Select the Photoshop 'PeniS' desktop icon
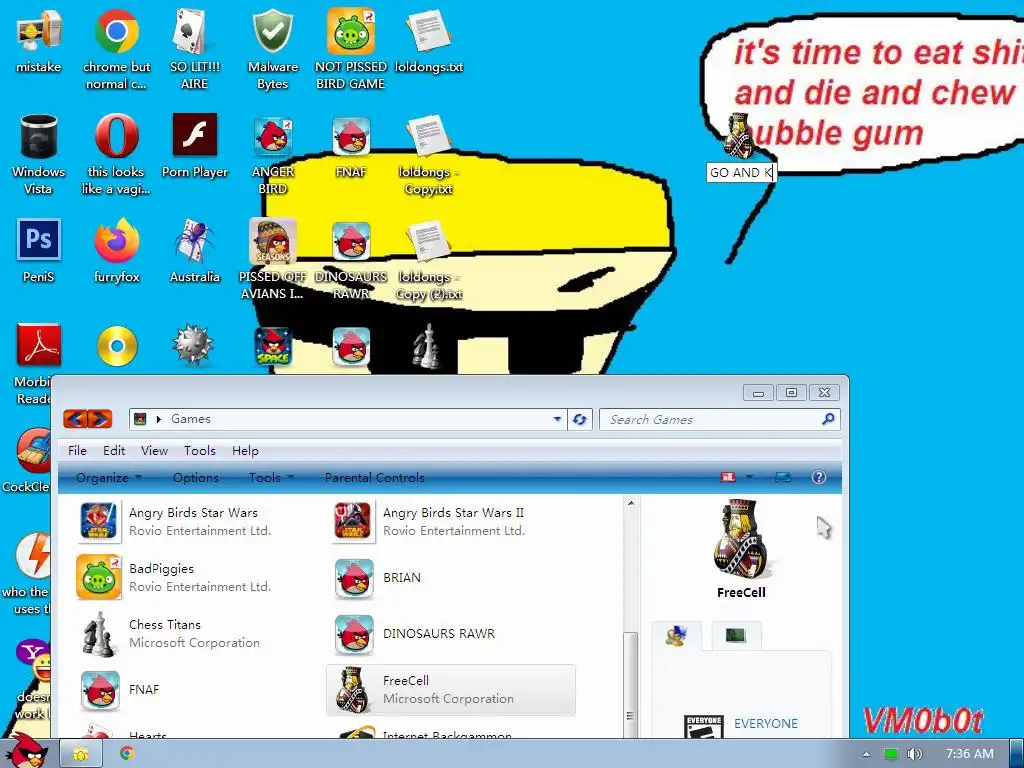Screen dimensions: 1024x768 (39, 250)
